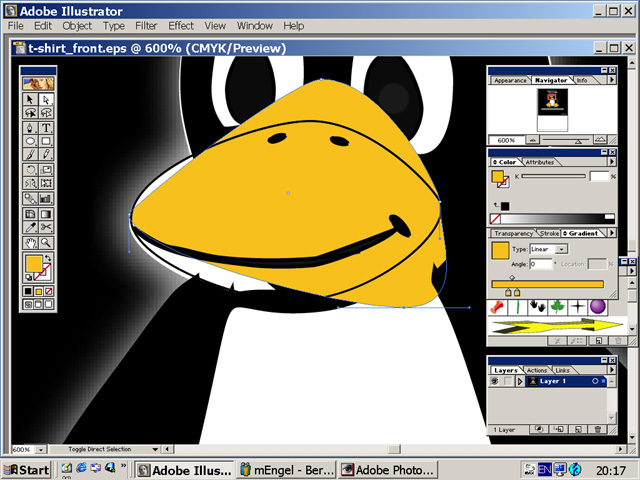Viewport: 640px width, 480px height.
Task: Click Color panel K slider
Action: [553, 176]
